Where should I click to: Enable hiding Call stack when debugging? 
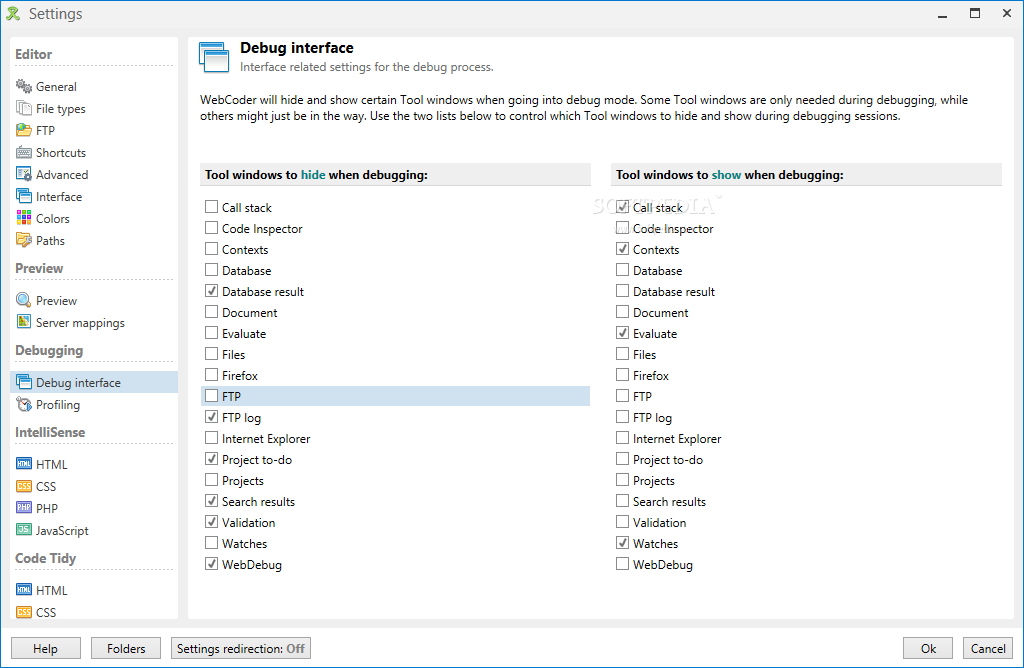point(212,208)
